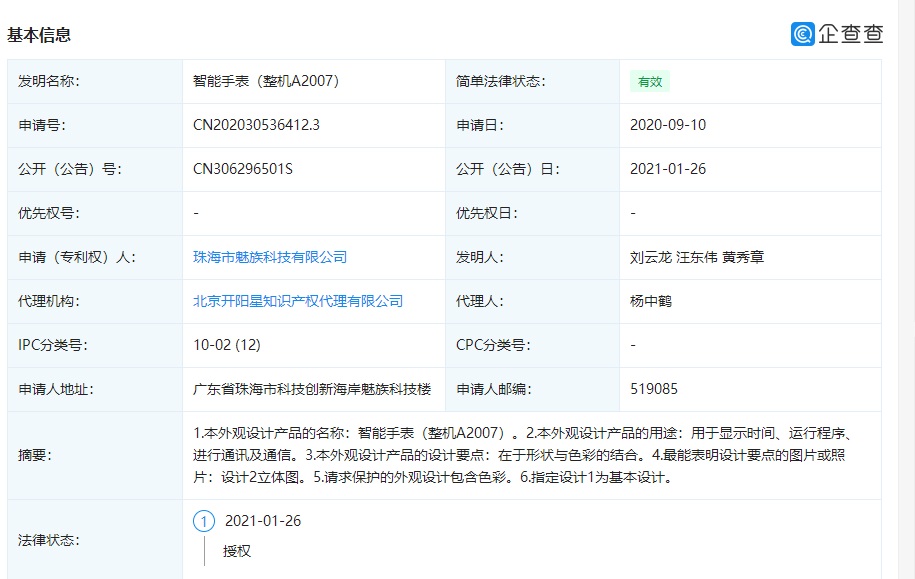This screenshot has width=915, height=579.
Task: Select the publication date 2021-01-26 cell
Action: [668, 169]
